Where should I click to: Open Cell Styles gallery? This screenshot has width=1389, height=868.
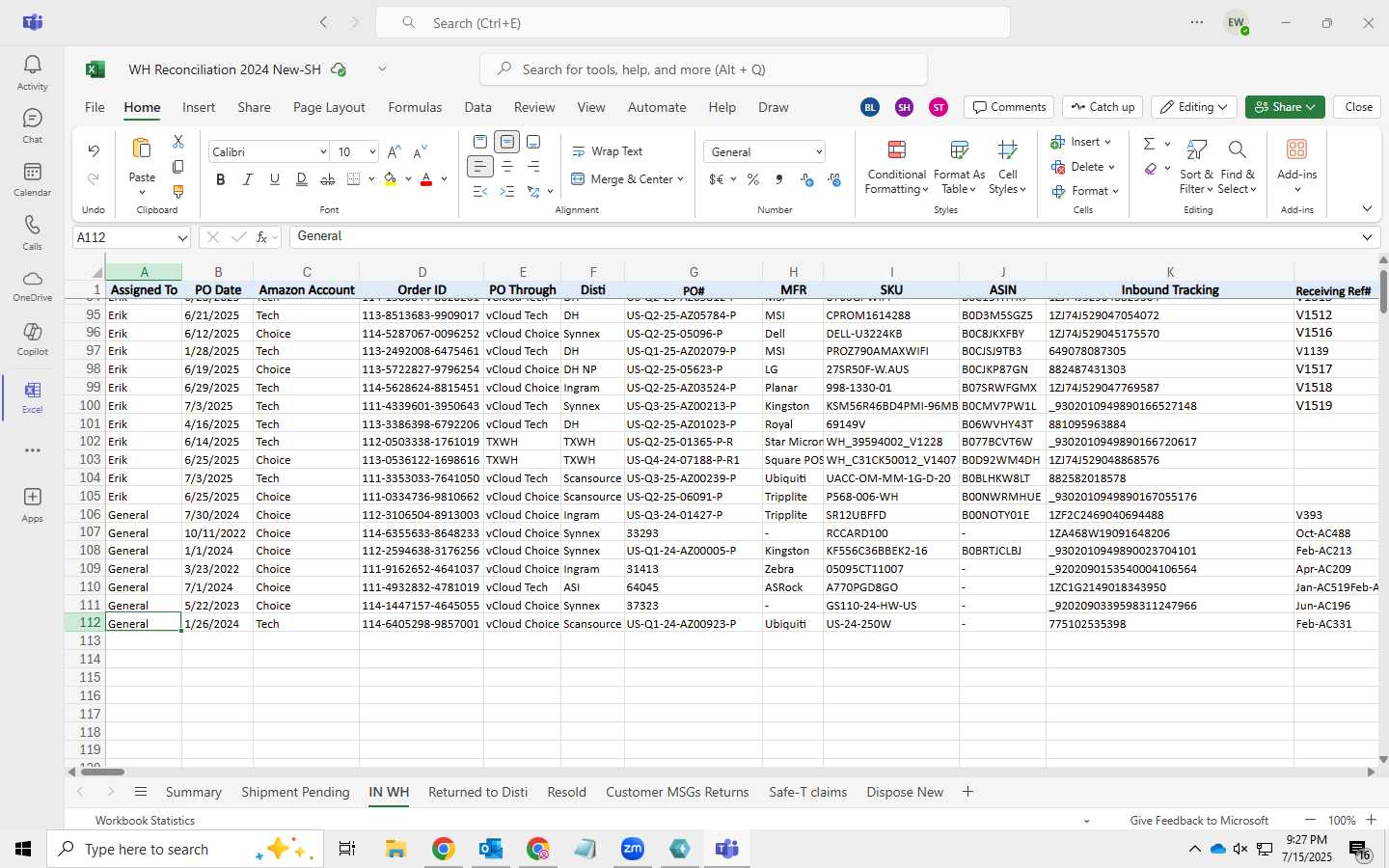click(x=1008, y=167)
